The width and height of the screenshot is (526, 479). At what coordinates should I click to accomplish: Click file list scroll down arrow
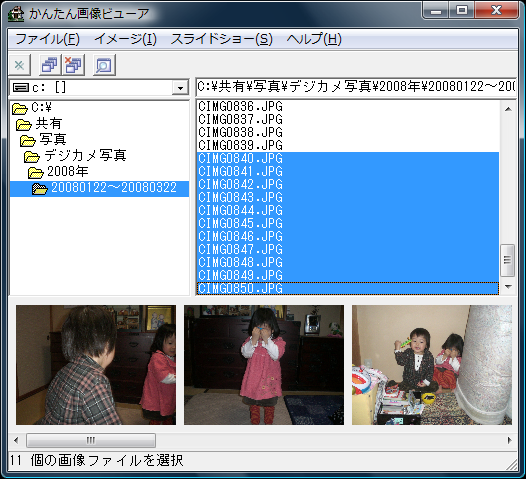pos(508,287)
